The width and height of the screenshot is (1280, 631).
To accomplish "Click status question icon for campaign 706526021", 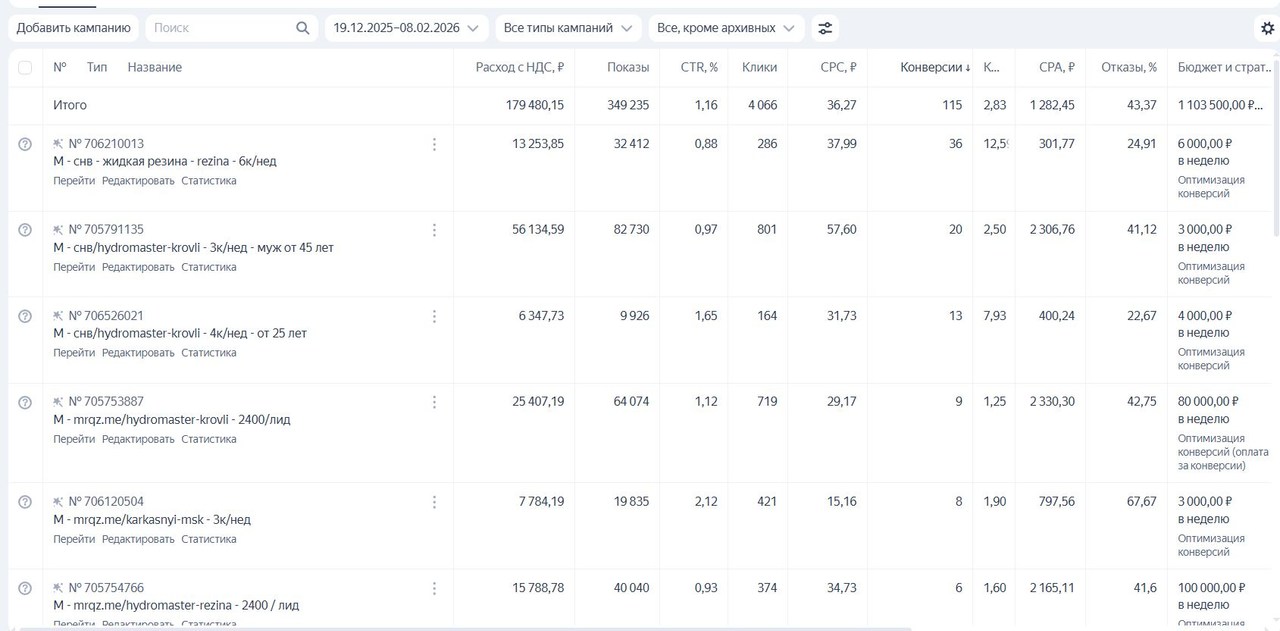I will point(25,316).
